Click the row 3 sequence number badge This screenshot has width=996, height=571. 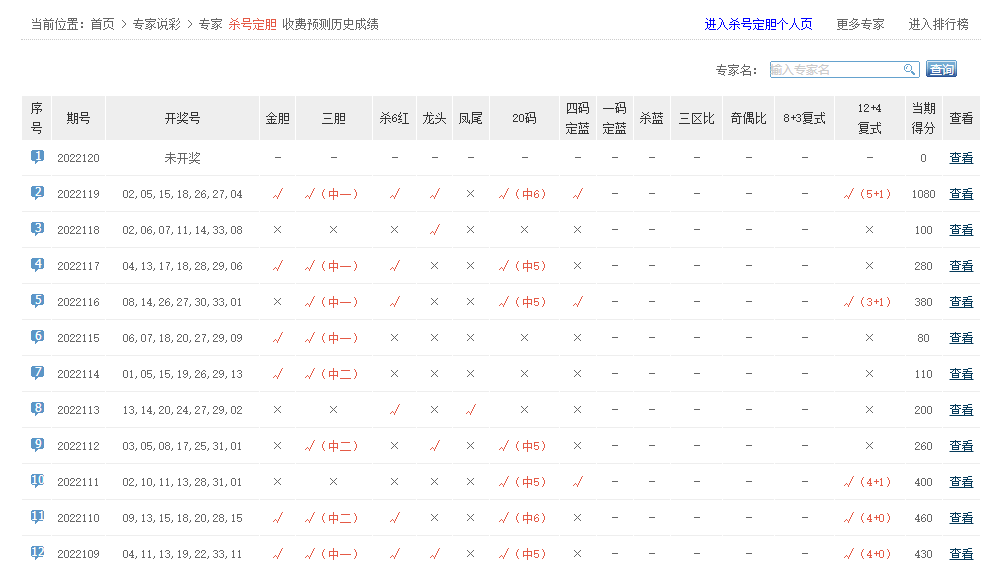point(37,229)
